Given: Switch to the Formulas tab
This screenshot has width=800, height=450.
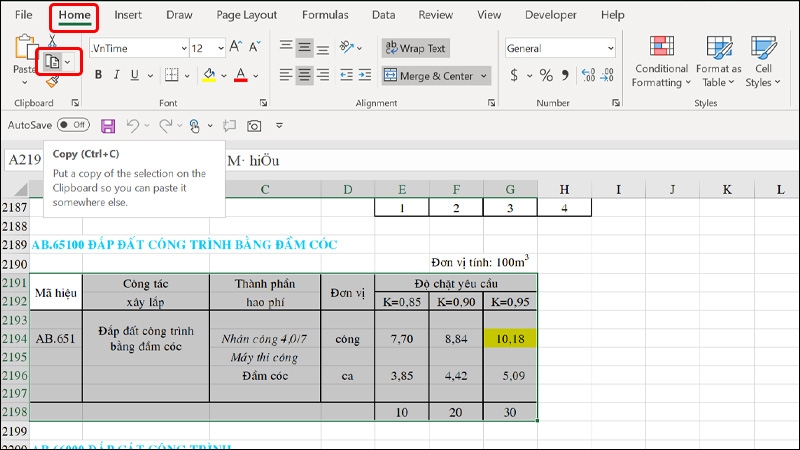Looking at the screenshot, I should point(325,15).
